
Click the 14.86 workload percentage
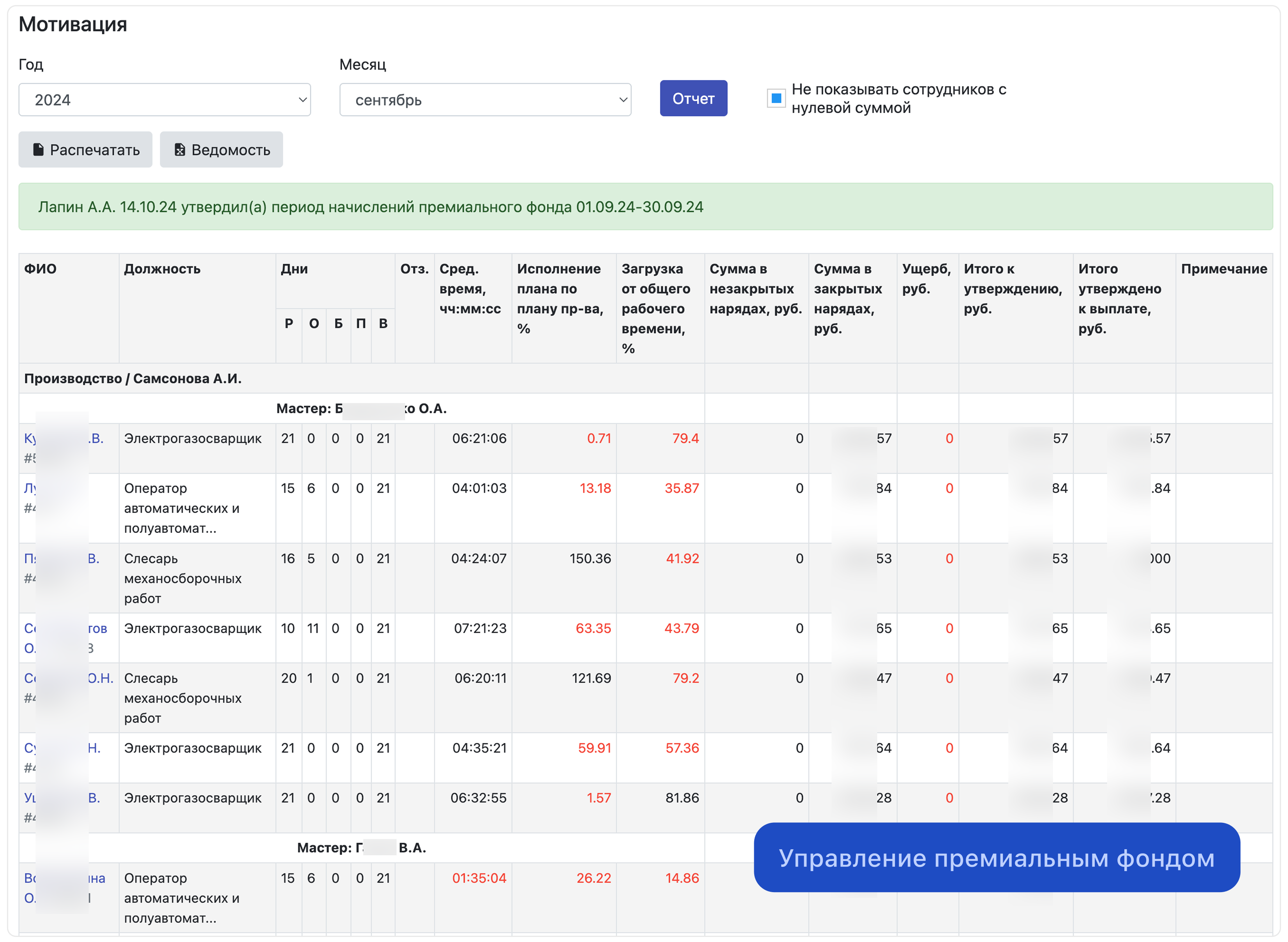pos(682,879)
